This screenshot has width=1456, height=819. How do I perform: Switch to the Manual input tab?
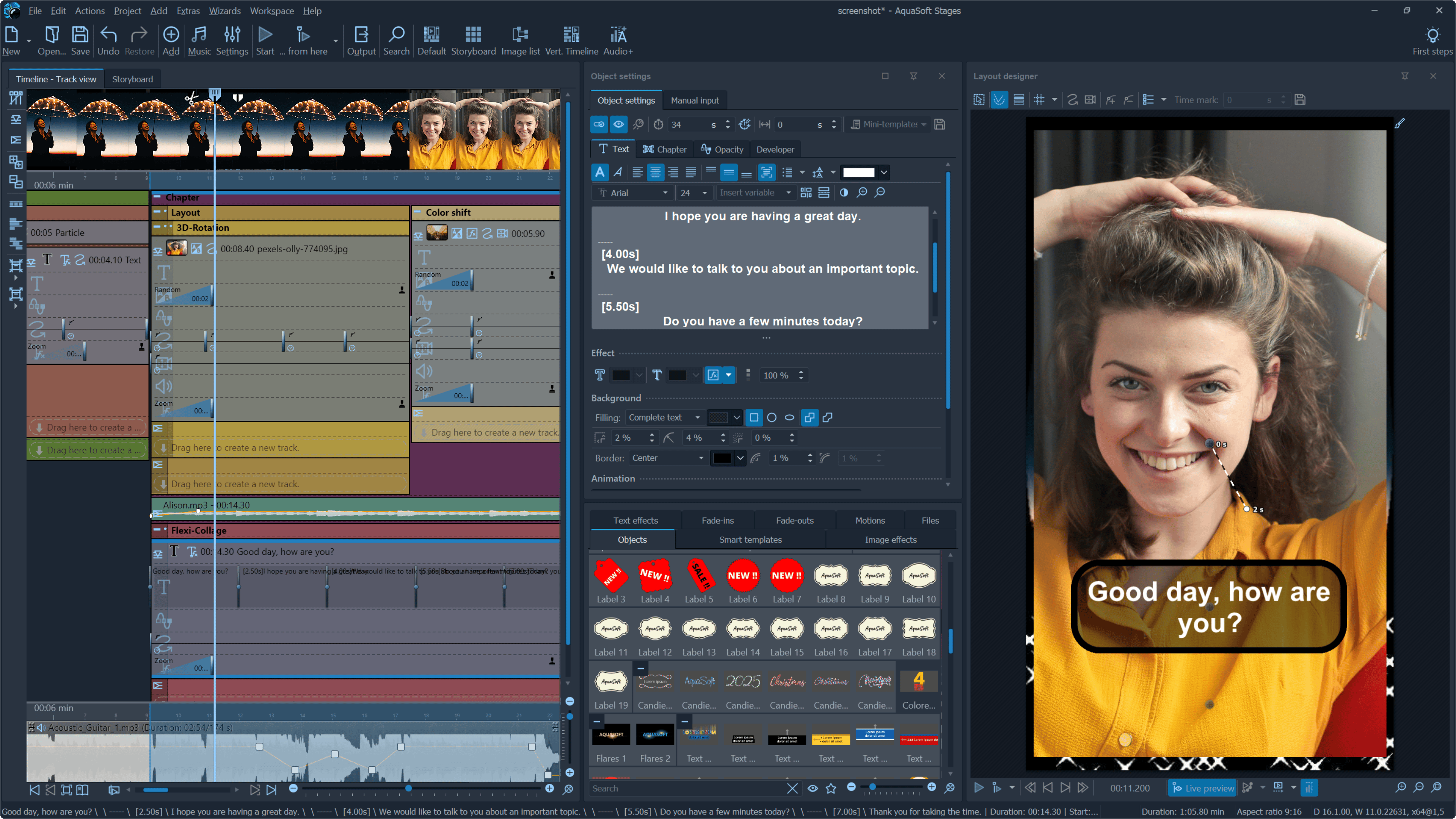pyautogui.click(x=695, y=100)
